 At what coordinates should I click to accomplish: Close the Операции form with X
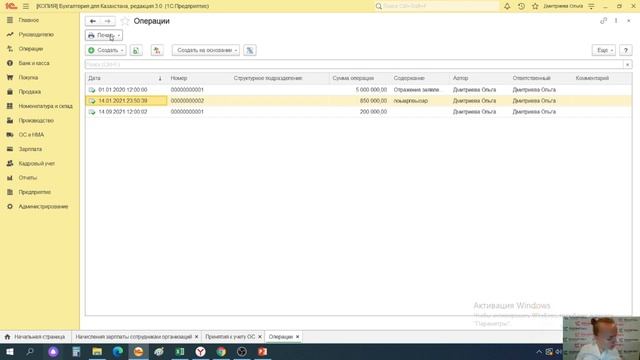[629, 21]
